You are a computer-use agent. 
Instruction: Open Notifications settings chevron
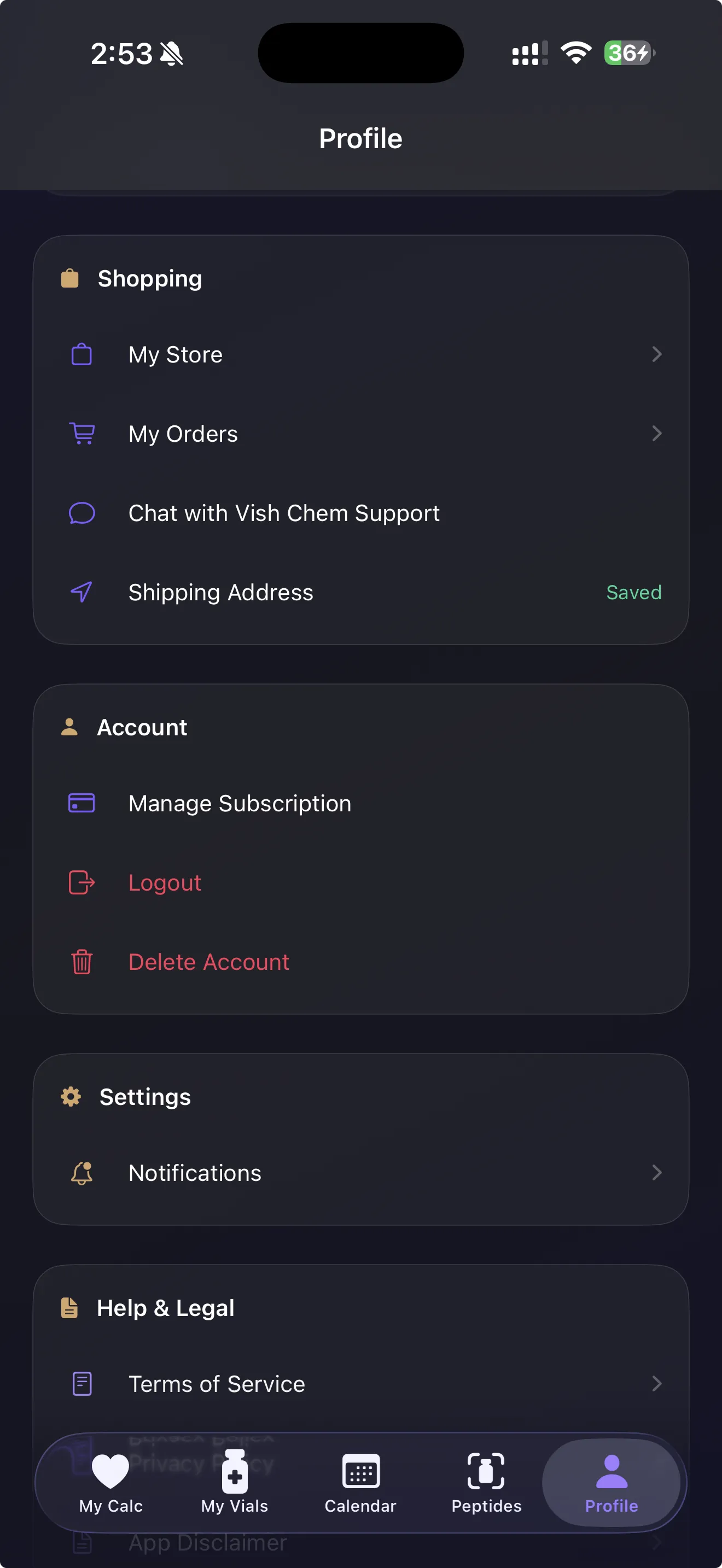(x=656, y=1173)
